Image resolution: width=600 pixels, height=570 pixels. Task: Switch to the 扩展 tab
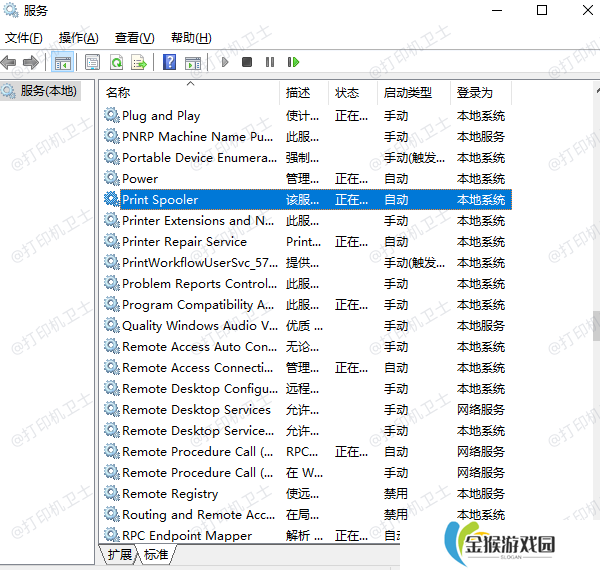119,554
